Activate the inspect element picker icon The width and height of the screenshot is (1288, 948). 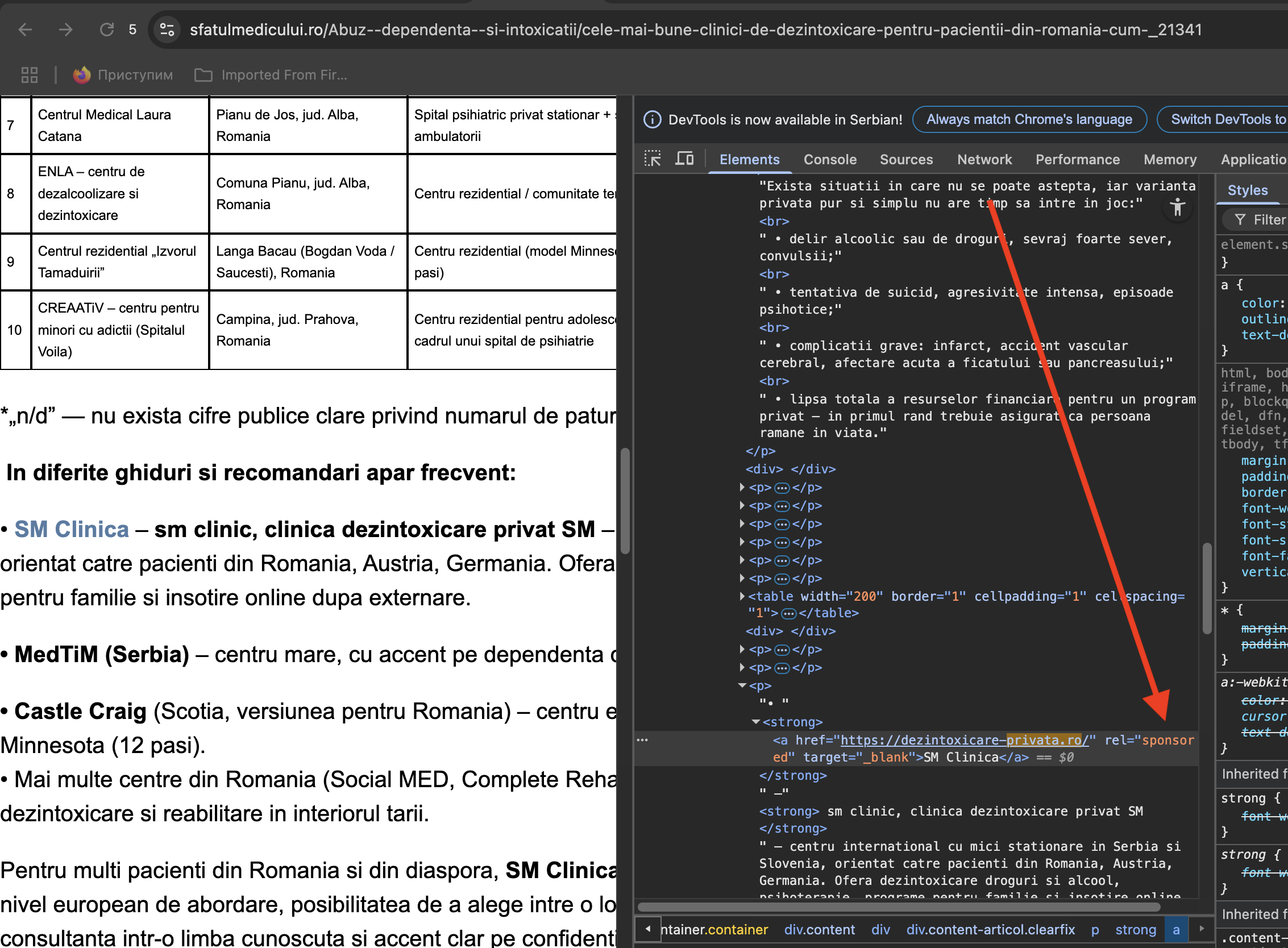click(x=653, y=159)
